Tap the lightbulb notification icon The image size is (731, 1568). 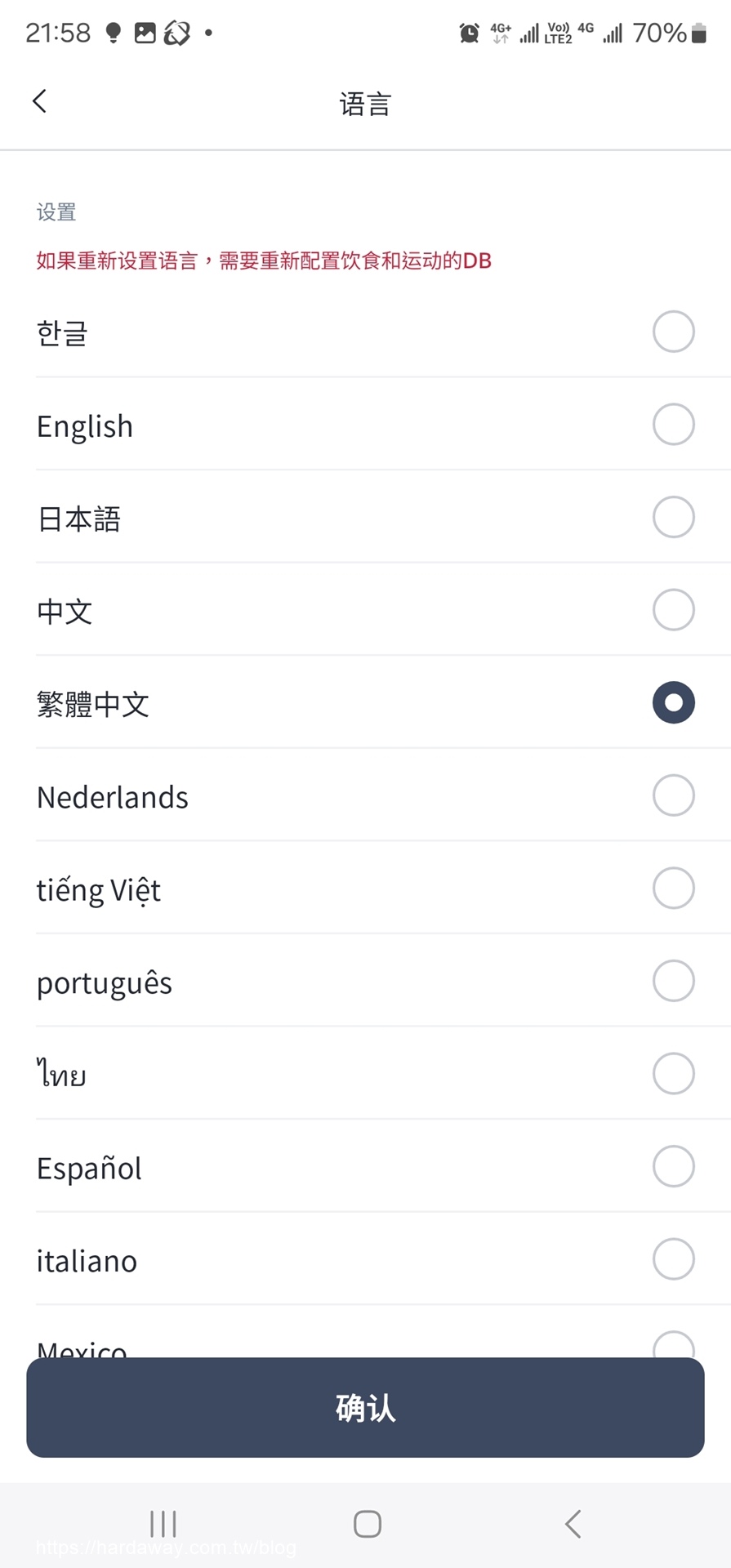pyautogui.click(x=114, y=33)
